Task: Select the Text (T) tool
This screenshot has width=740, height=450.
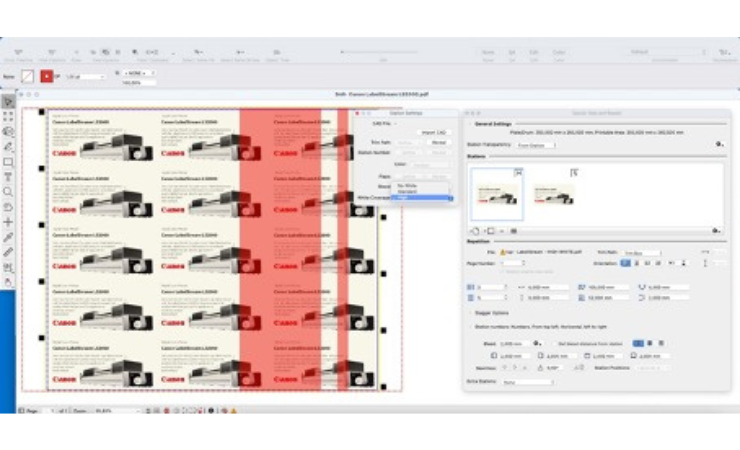Action: click(8, 177)
